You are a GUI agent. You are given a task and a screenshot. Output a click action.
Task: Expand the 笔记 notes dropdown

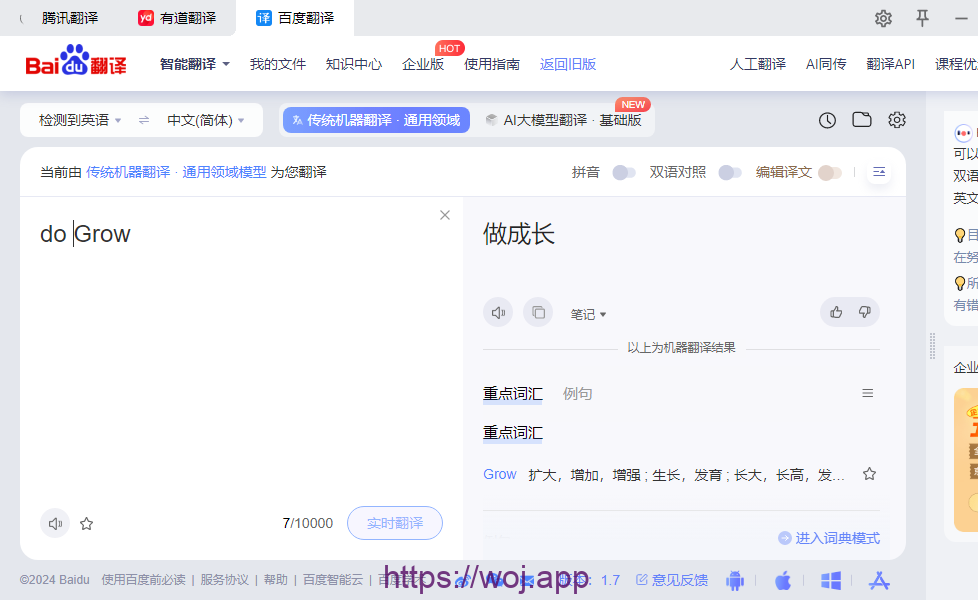(588, 314)
